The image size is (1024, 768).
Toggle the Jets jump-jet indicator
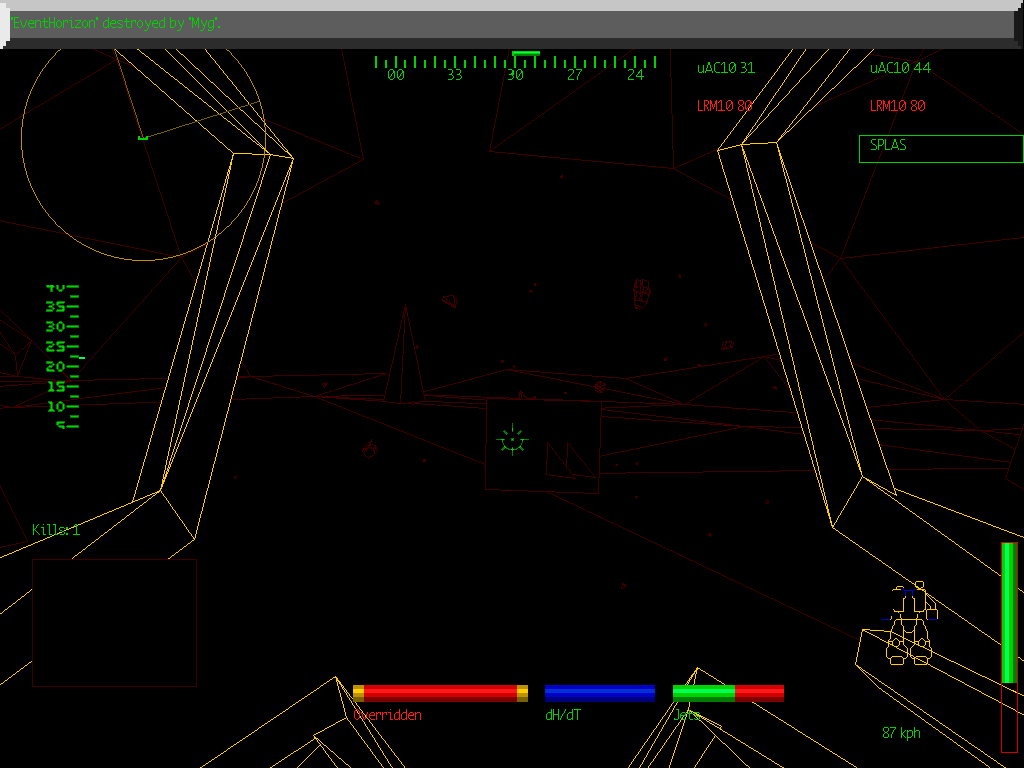point(686,715)
